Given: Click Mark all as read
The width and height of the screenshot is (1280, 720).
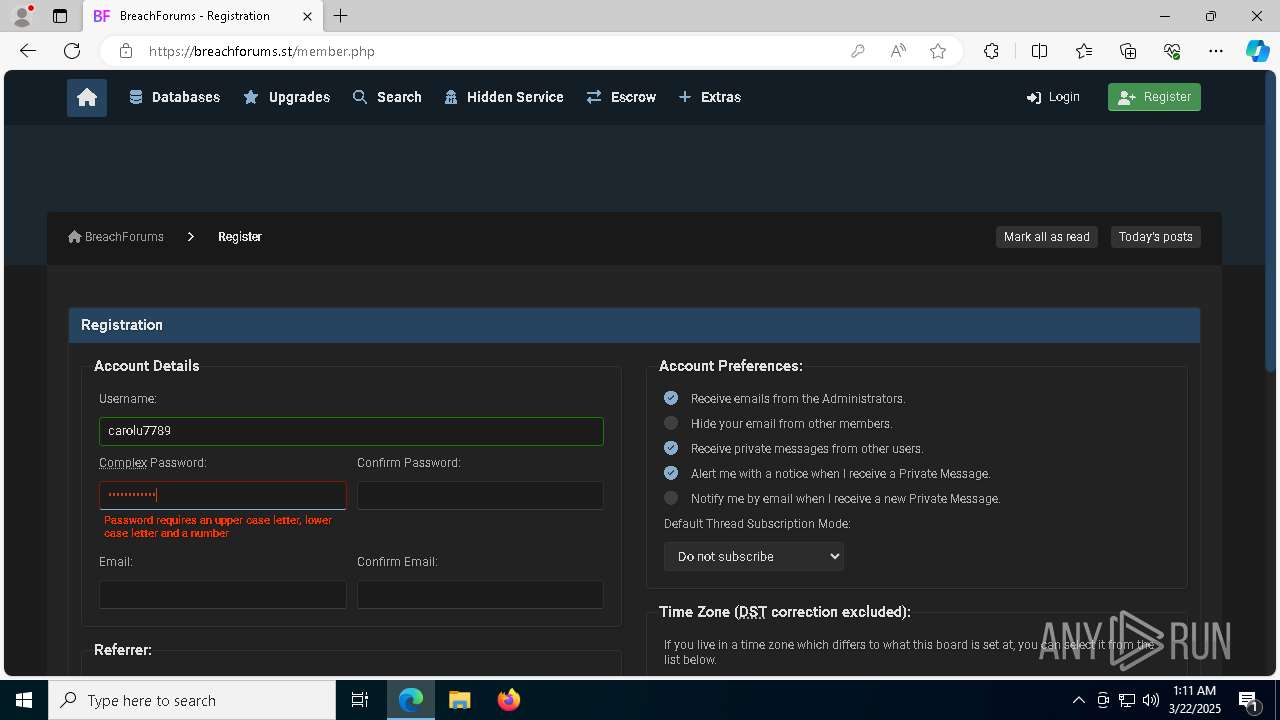Looking at the screenshot, I should click(x=1047, y=237).
